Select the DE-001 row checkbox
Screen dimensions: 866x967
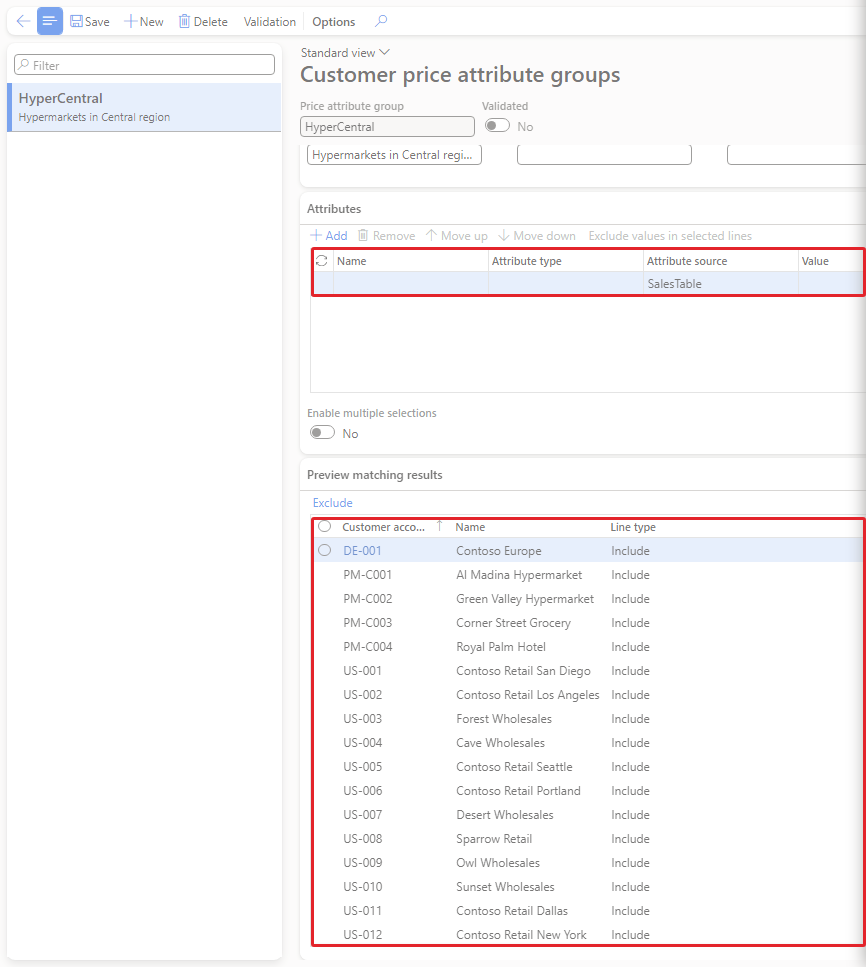(324, 550)
